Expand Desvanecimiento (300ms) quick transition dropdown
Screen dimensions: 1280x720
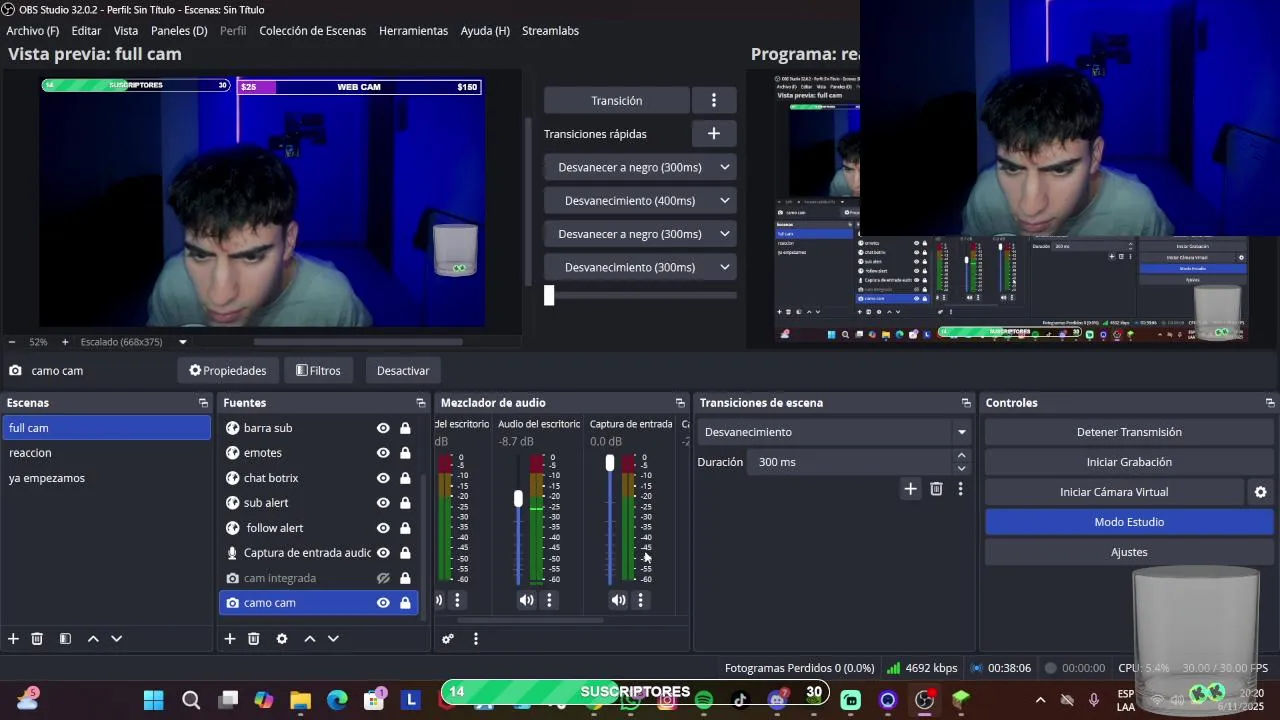point(725,267)
